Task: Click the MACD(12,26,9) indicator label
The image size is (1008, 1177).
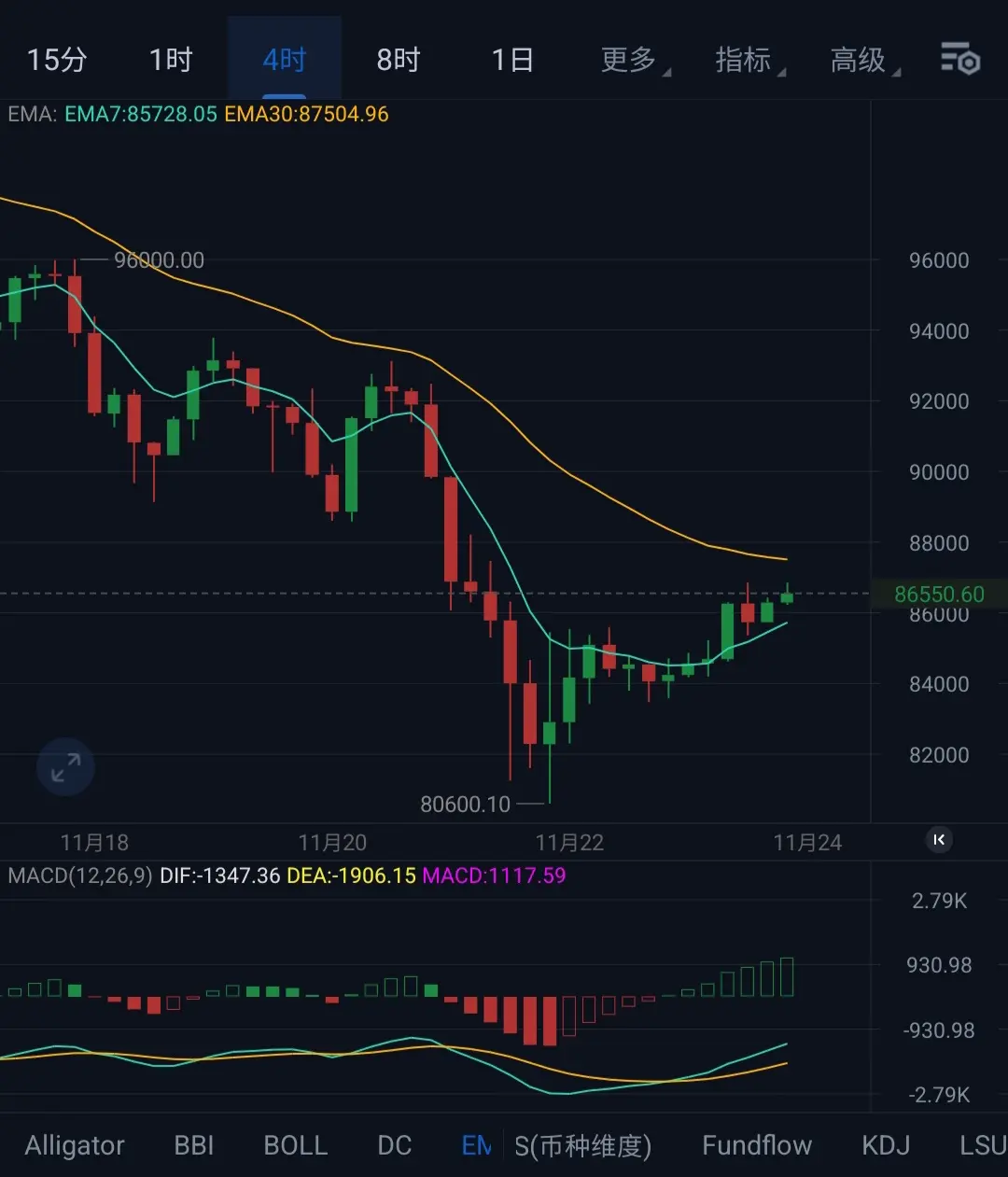Action: pos(80,876)
